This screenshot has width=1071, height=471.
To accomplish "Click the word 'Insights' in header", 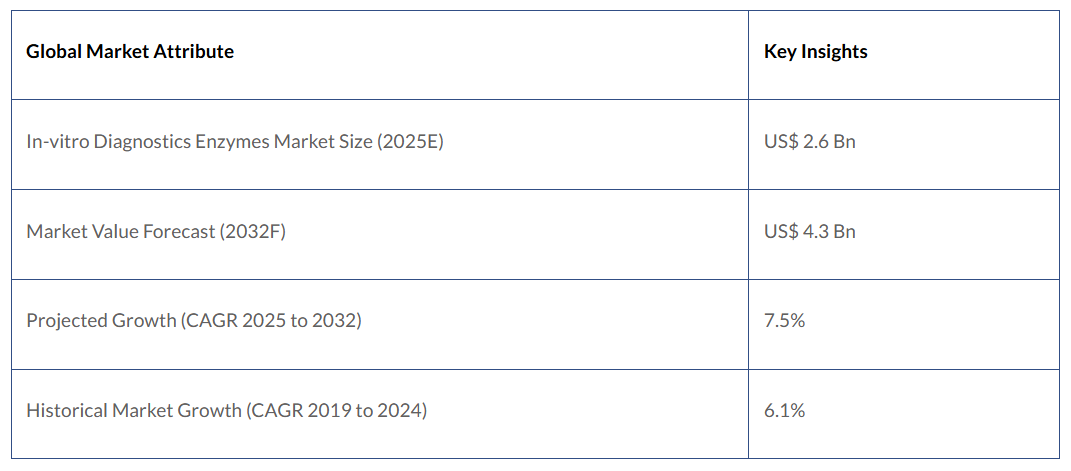I will pyautogui.click(x=834, y=52).
